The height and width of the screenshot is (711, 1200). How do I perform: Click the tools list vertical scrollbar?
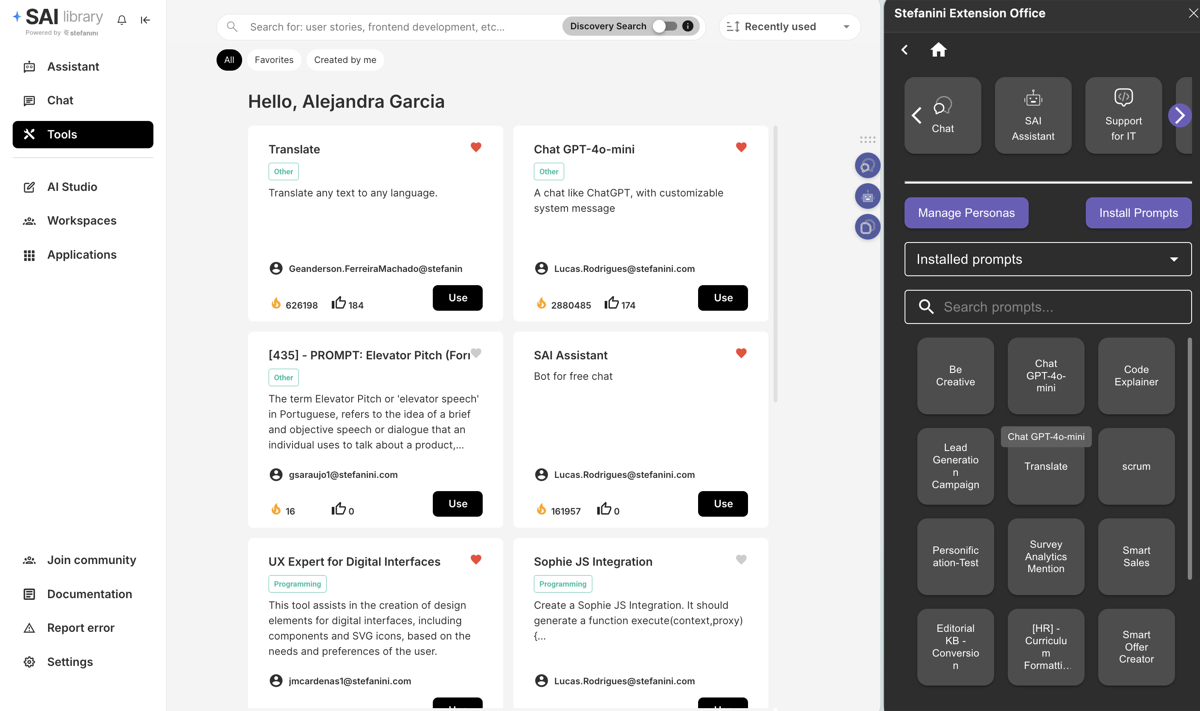[775, 265]
